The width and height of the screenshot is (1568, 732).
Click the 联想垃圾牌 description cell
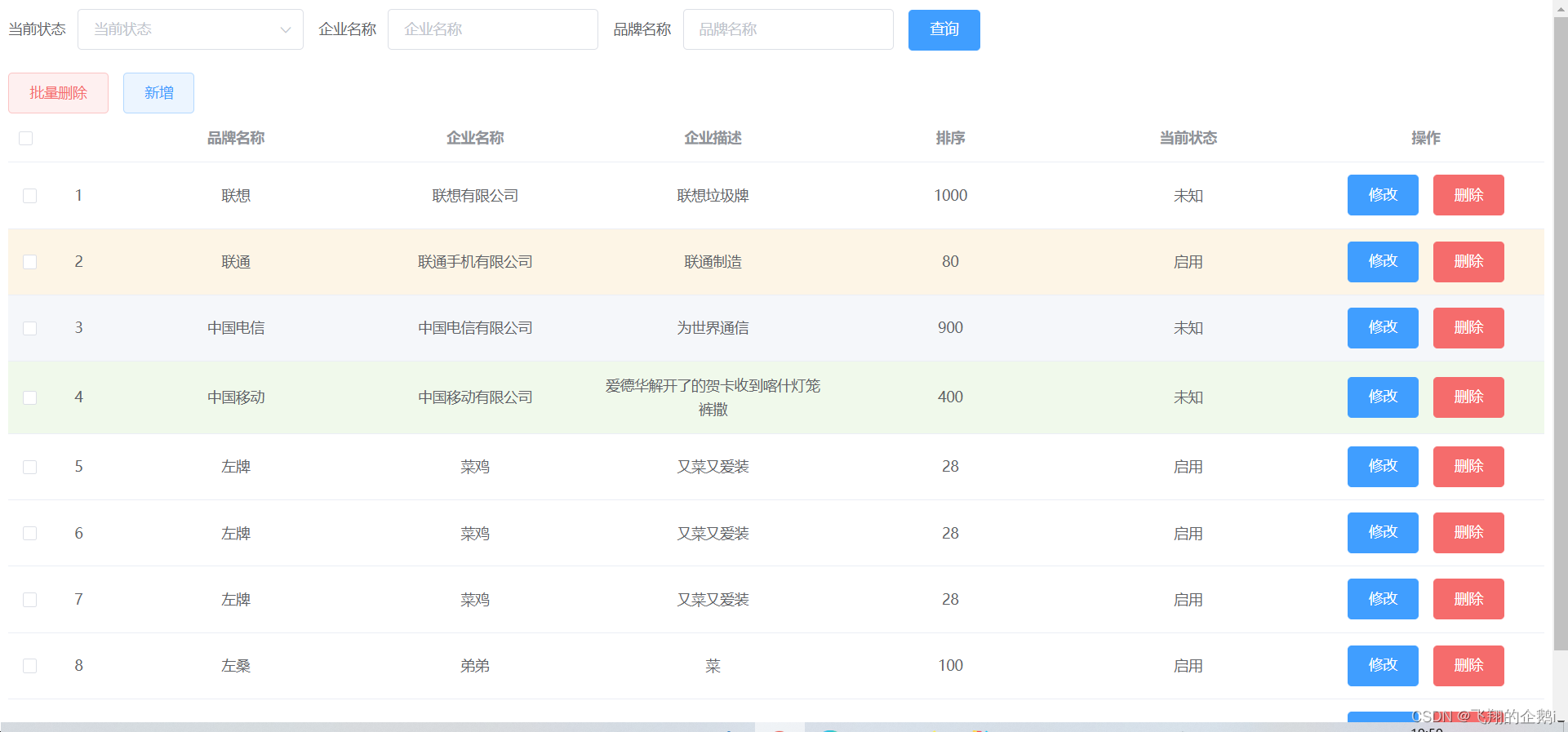713,196
